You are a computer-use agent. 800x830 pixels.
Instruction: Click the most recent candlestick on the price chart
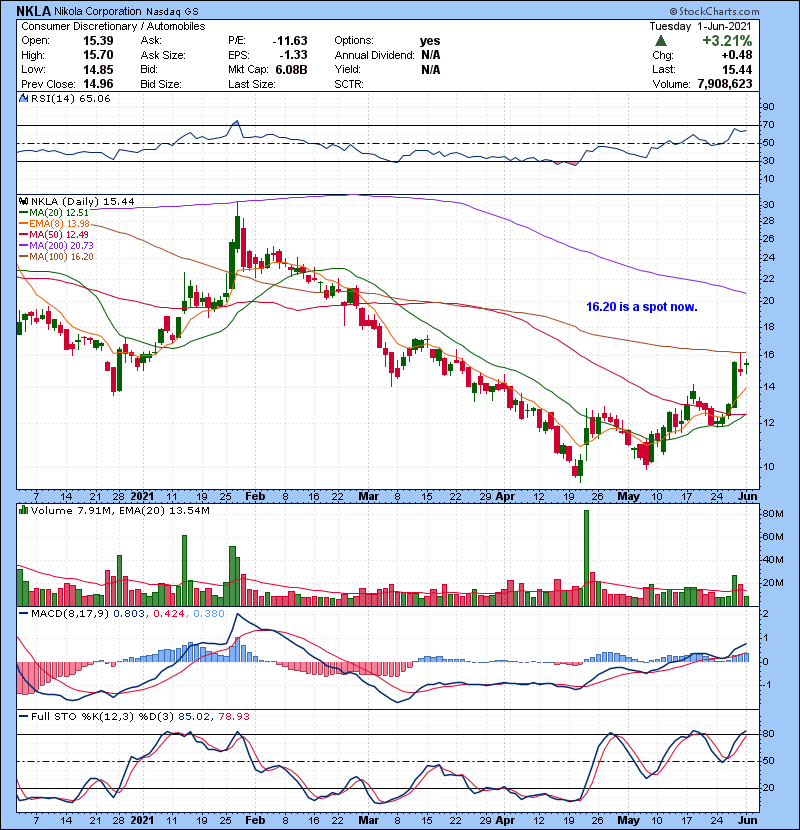tap(747, 366)
